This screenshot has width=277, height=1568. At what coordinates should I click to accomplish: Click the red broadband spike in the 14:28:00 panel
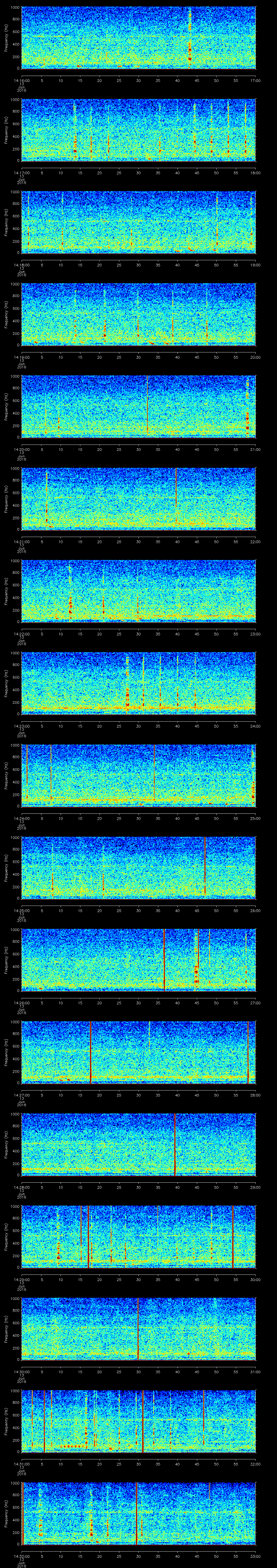(175, 1144)
